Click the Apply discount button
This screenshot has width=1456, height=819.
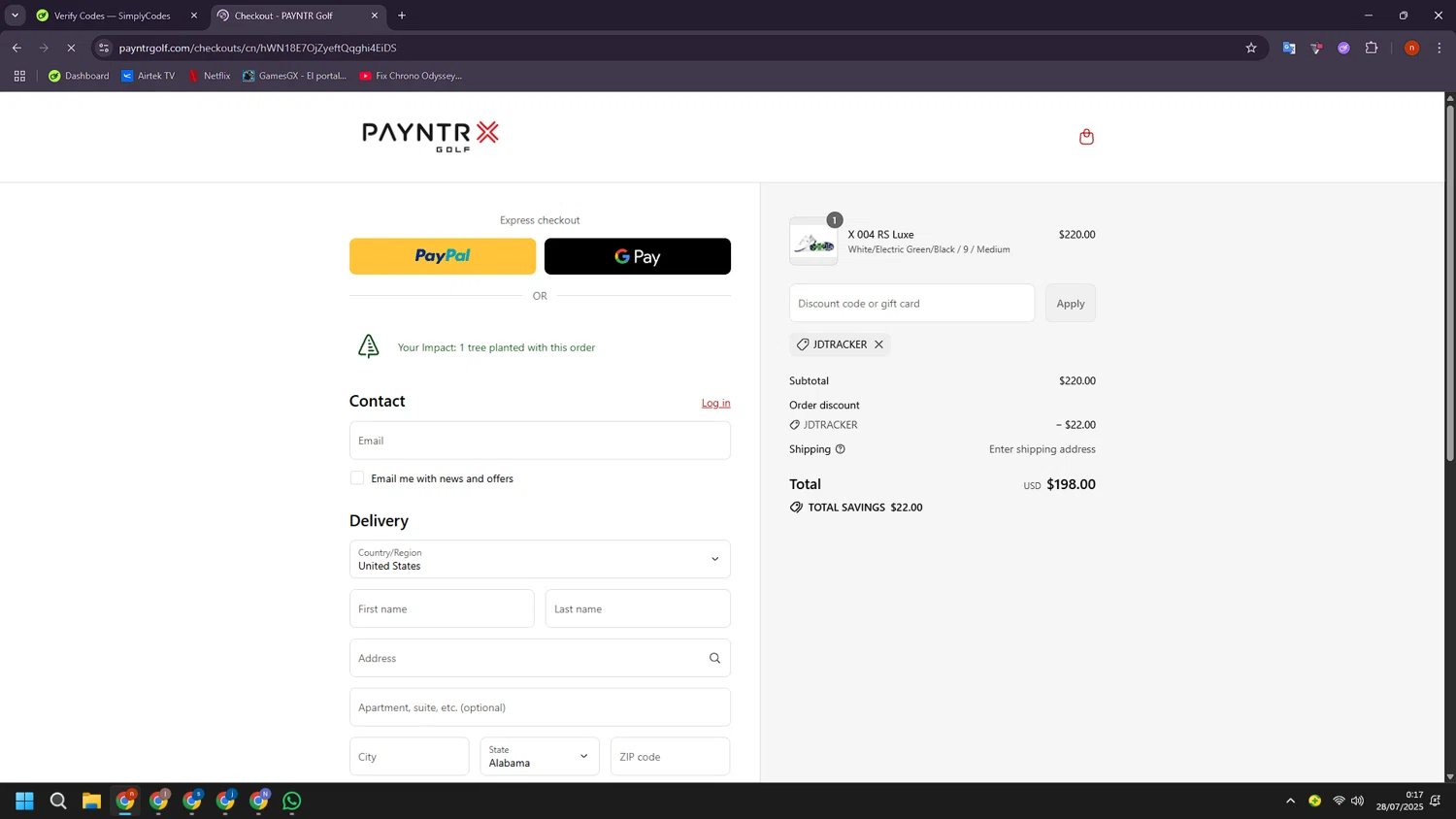pyautogui.click(x=1071, y=304)
